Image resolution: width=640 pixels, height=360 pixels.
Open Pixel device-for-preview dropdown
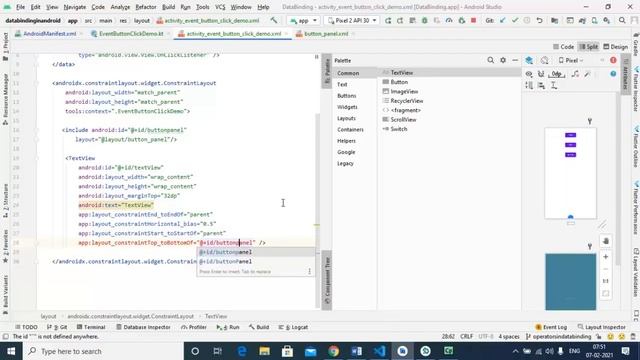point(571,60)
